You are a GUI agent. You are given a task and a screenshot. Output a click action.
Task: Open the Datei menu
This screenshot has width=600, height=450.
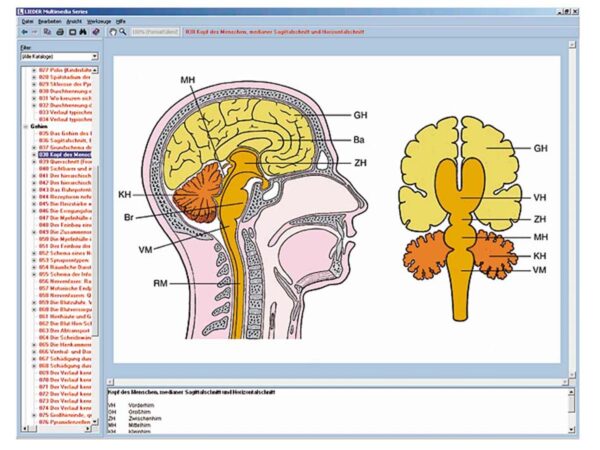pos(28,22)
